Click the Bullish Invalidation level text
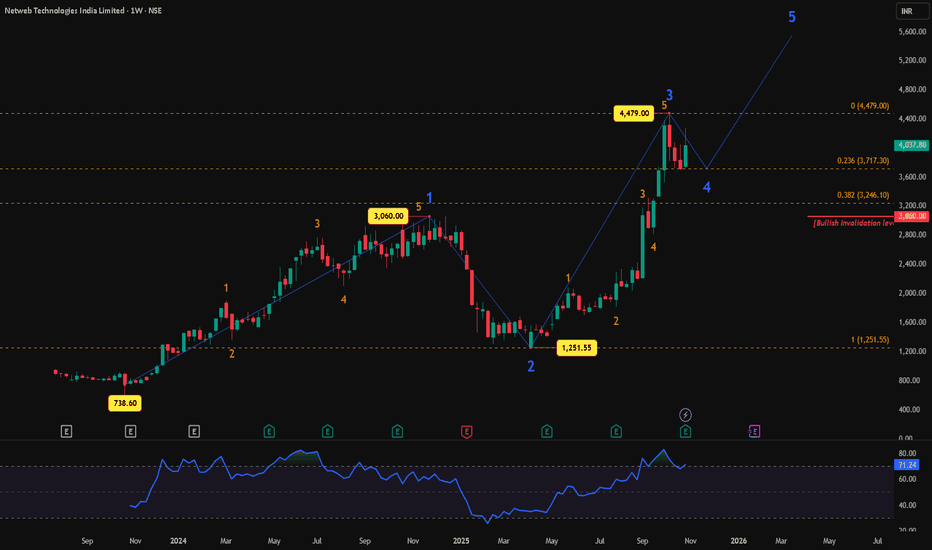 (854, 223)
